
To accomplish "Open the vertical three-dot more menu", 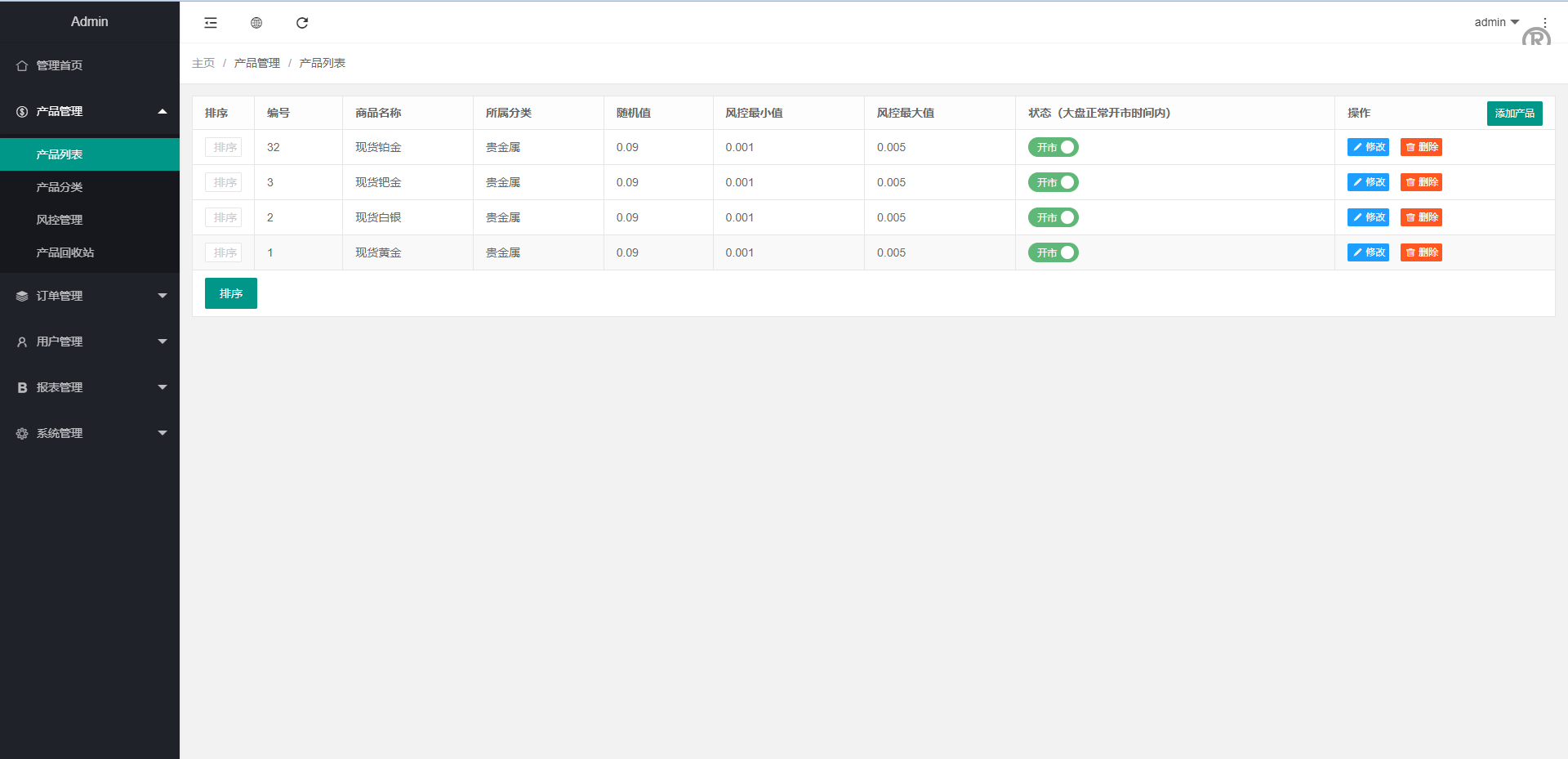I will 1544,22.
